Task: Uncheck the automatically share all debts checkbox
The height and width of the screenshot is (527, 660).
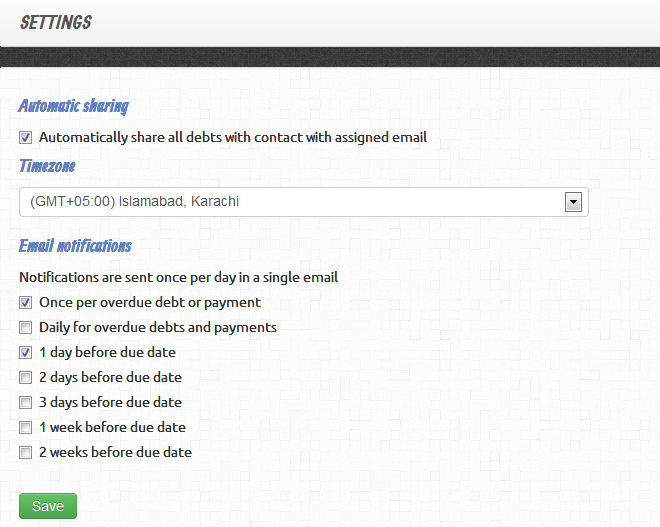Action: point(26,138)
